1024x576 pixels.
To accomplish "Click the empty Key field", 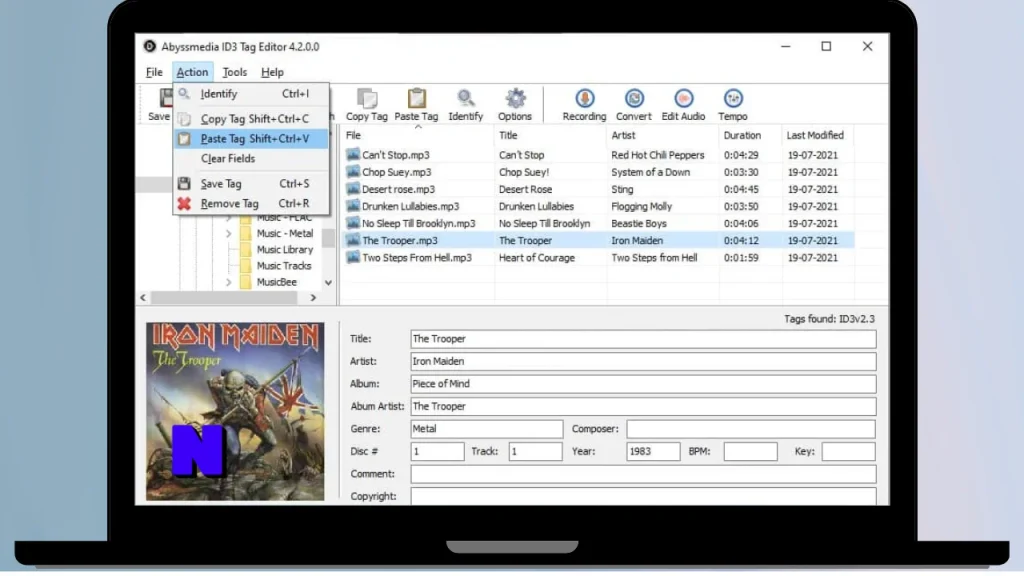I will coord(848,451).
